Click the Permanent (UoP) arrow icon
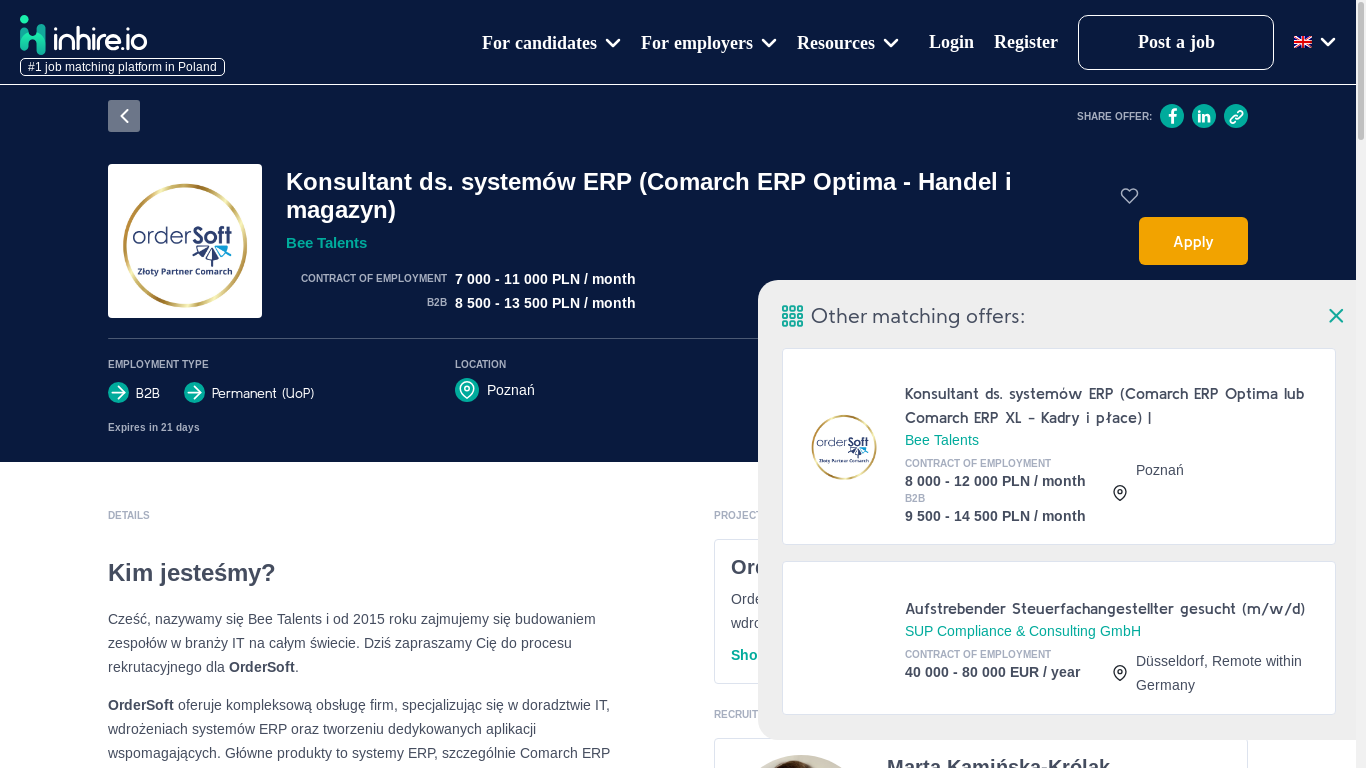Image resolution: width=1366 pixels, height=768 pixels. [x=194, y=393]
